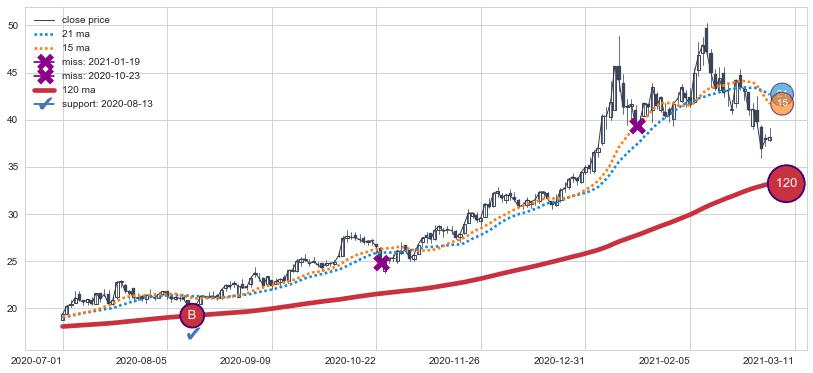
Task: Click the 35 y-axis tick label
Action: pyautogui.click(x=14, y=168)
